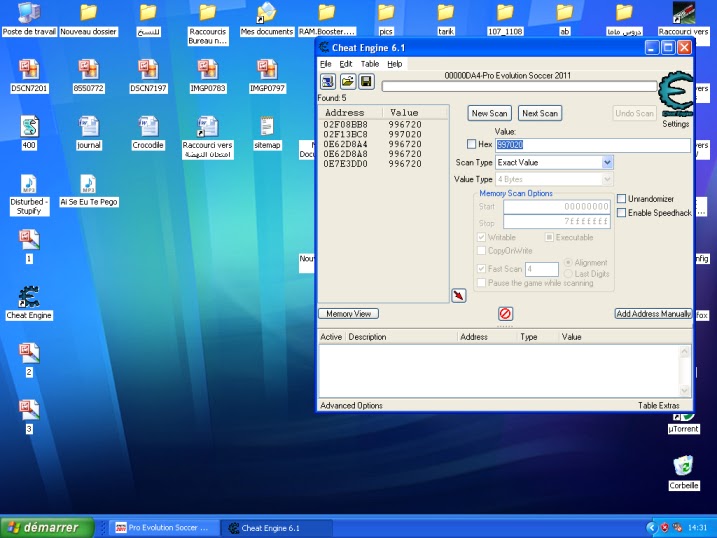Select the Last Digits radio button
The width and height of the screenshot is (717, 538).
(x=568, y=273)
